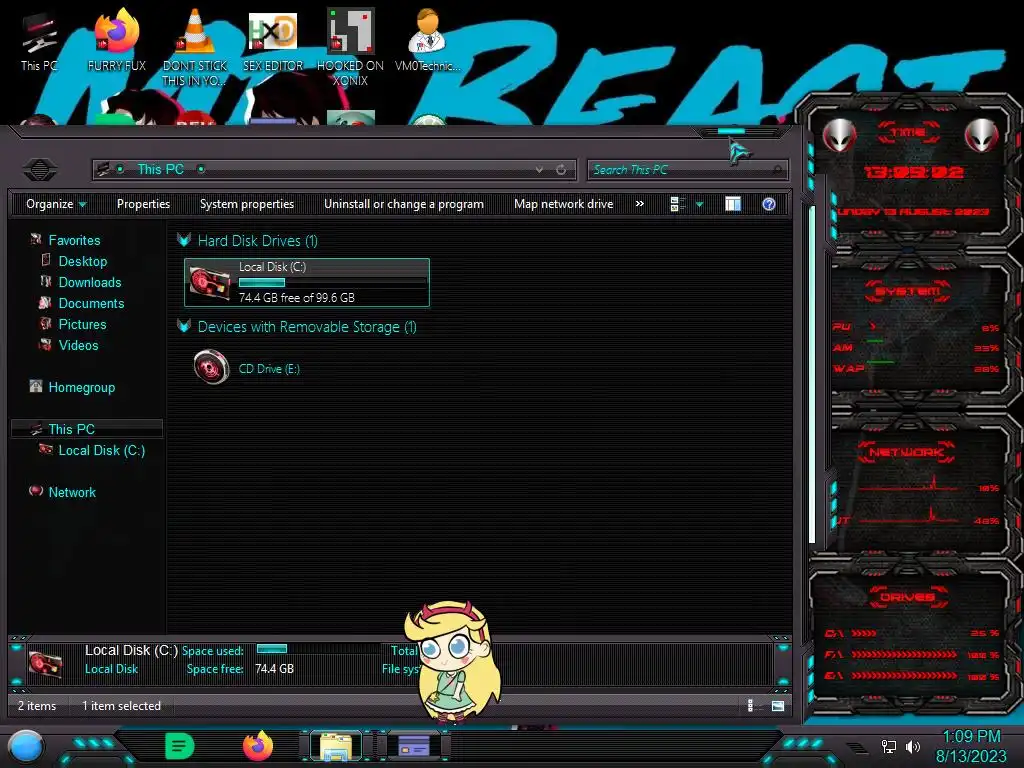Click the right alien head on TIME widget
The width and height of the screenshot is (1024, 768).
[x=982, y=135]
